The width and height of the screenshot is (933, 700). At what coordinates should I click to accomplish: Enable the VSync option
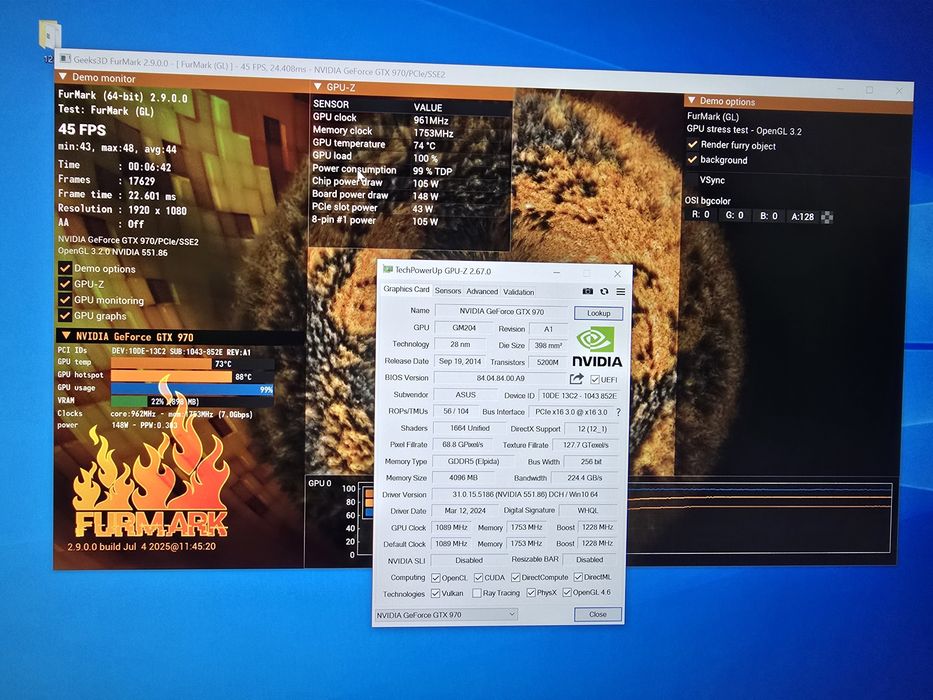click(x=693, y=180)
